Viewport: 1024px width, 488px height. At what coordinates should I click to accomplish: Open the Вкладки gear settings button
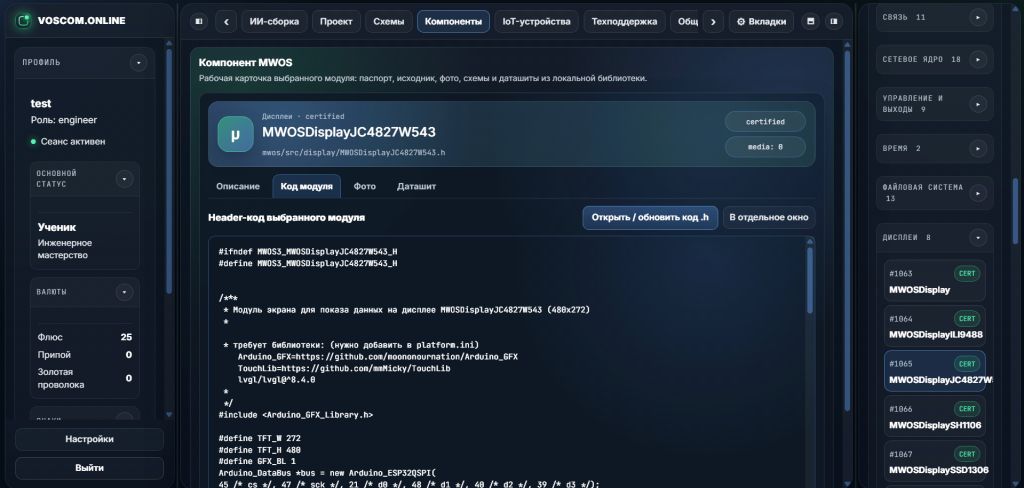(x=761, y=22)
